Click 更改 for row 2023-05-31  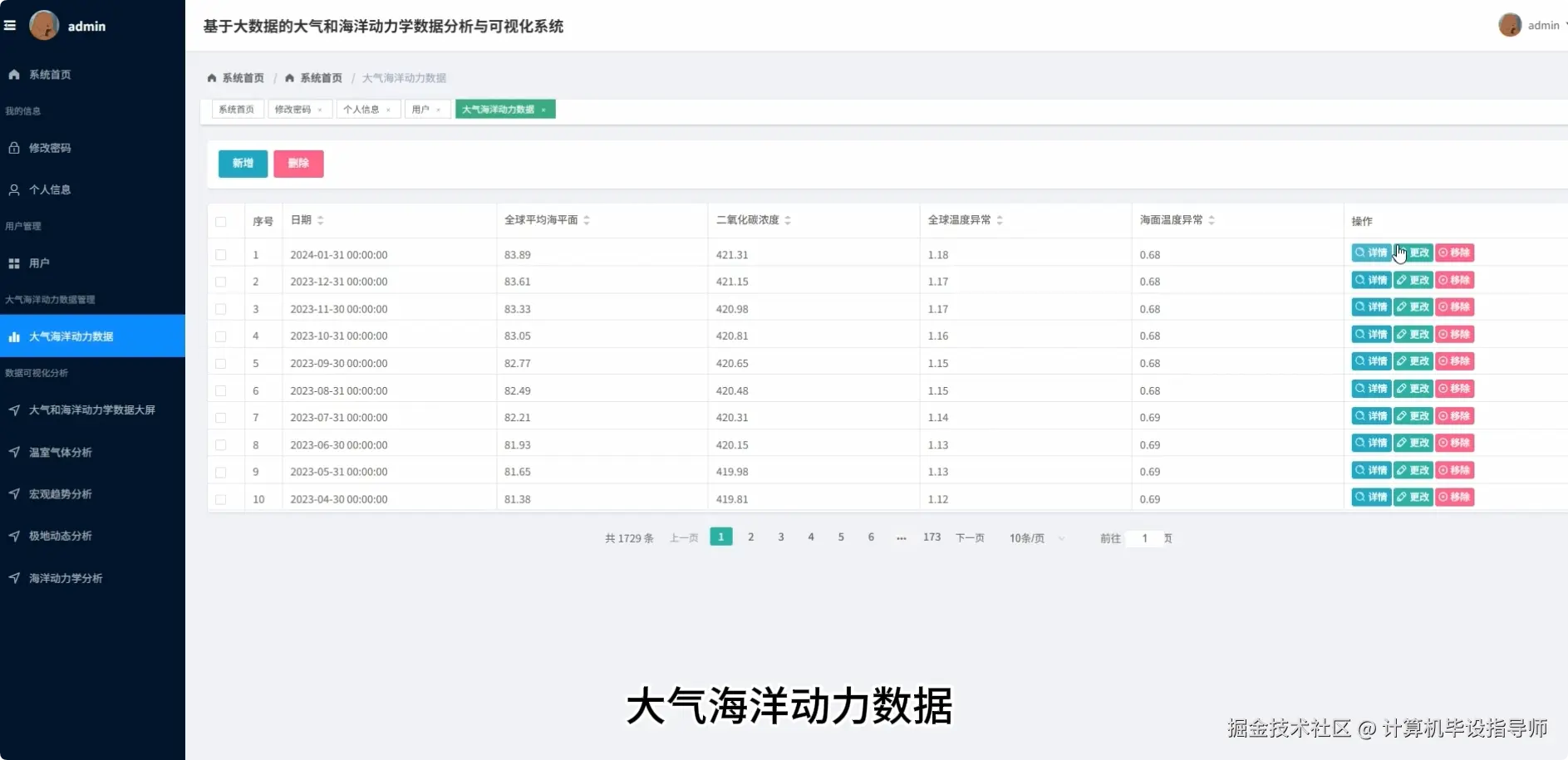1413,470
